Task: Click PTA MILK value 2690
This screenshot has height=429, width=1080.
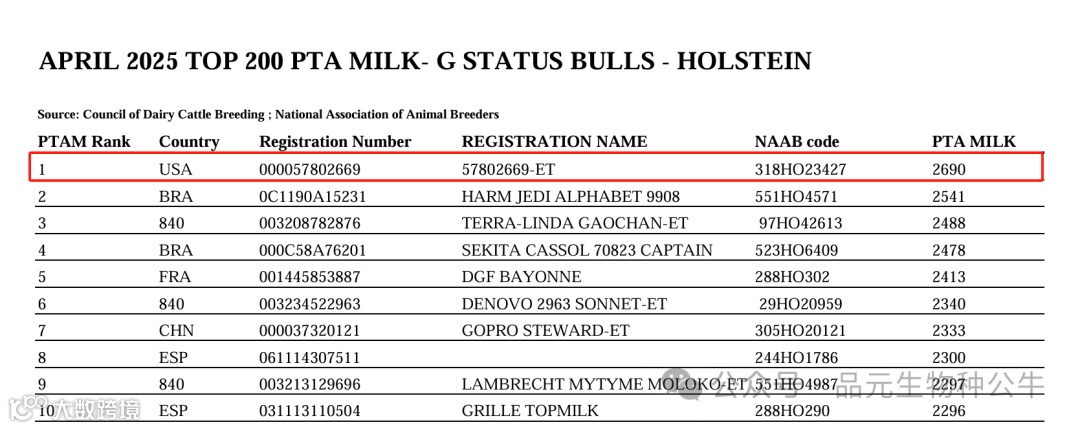Action: [949, 169]
